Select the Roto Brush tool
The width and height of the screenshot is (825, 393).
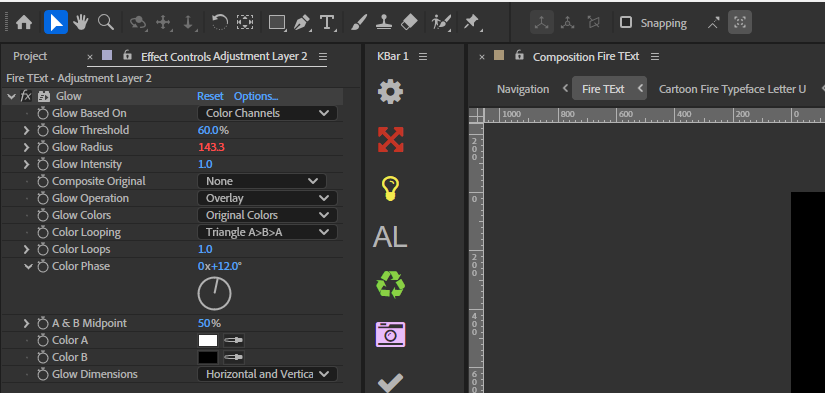click(441, 23)
